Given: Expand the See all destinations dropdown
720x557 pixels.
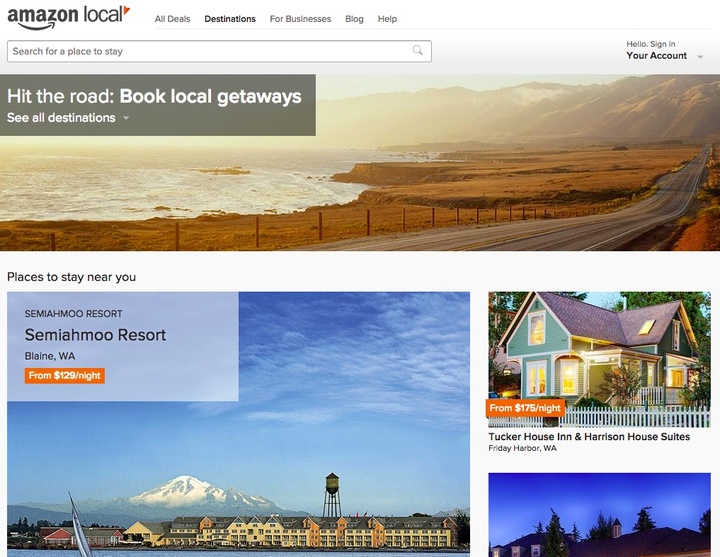Looking at the screenshot, I should click(x=68, y=118).
